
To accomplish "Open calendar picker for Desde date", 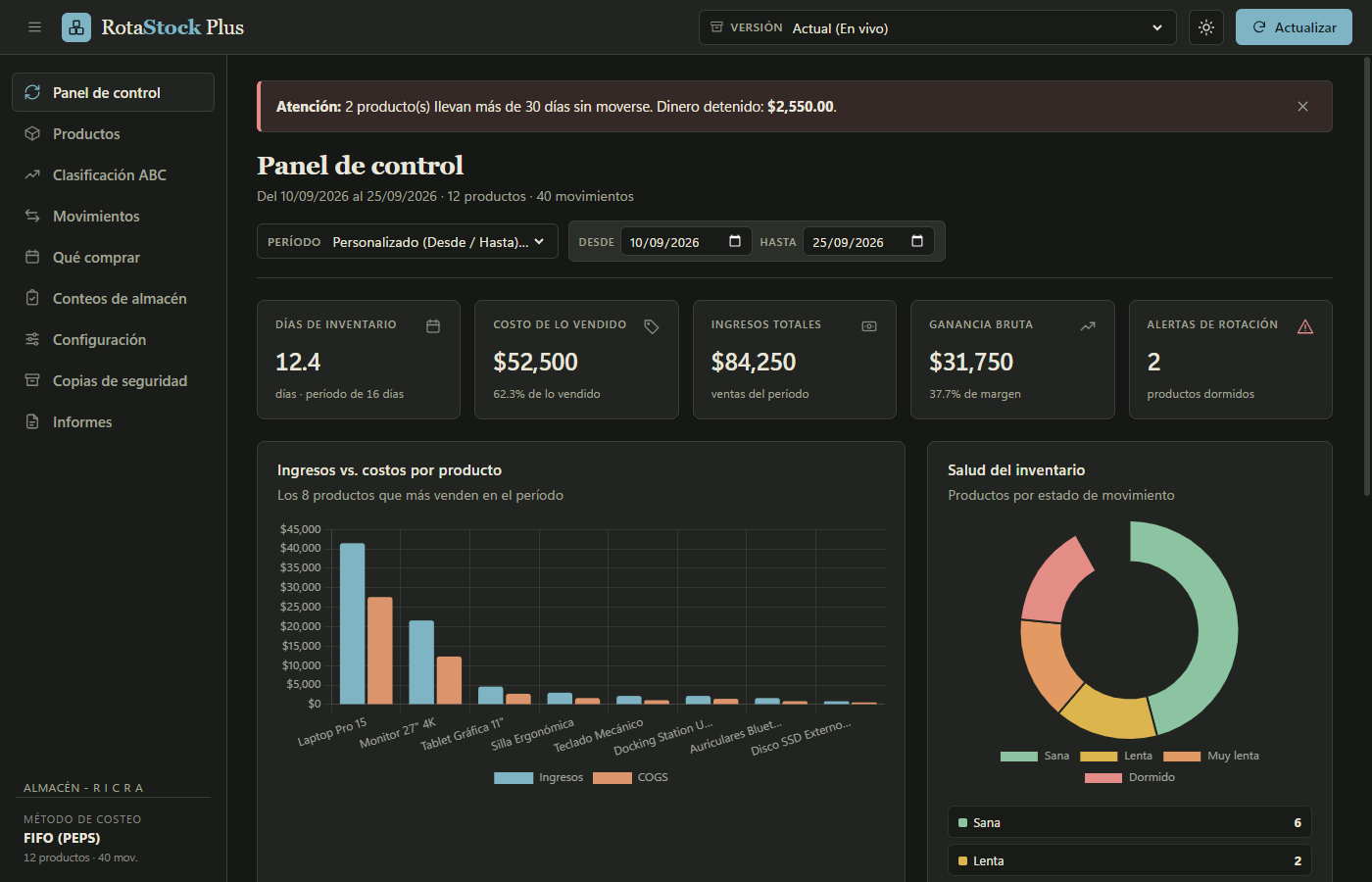I will click(735, 241).
